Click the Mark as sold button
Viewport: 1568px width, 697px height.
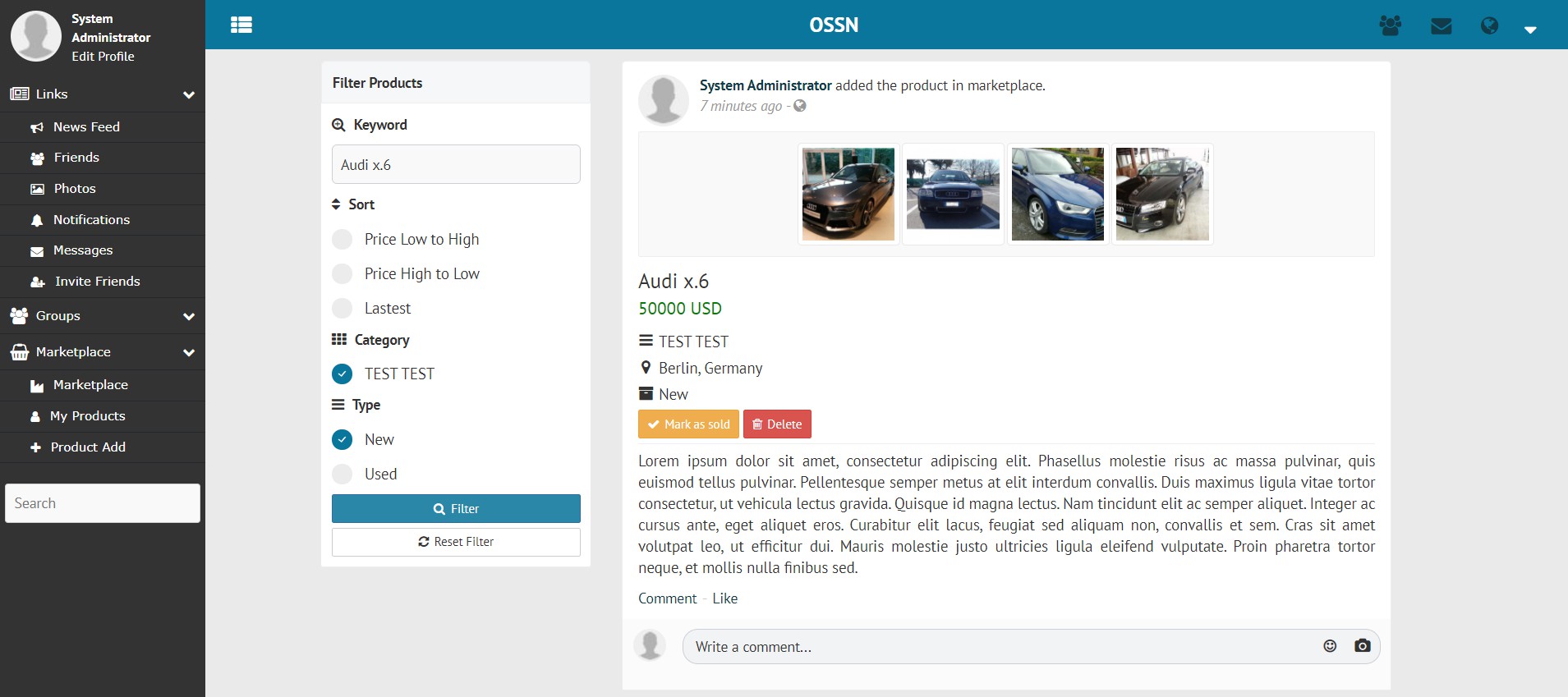pyautogui.click(x=688, y=424)
